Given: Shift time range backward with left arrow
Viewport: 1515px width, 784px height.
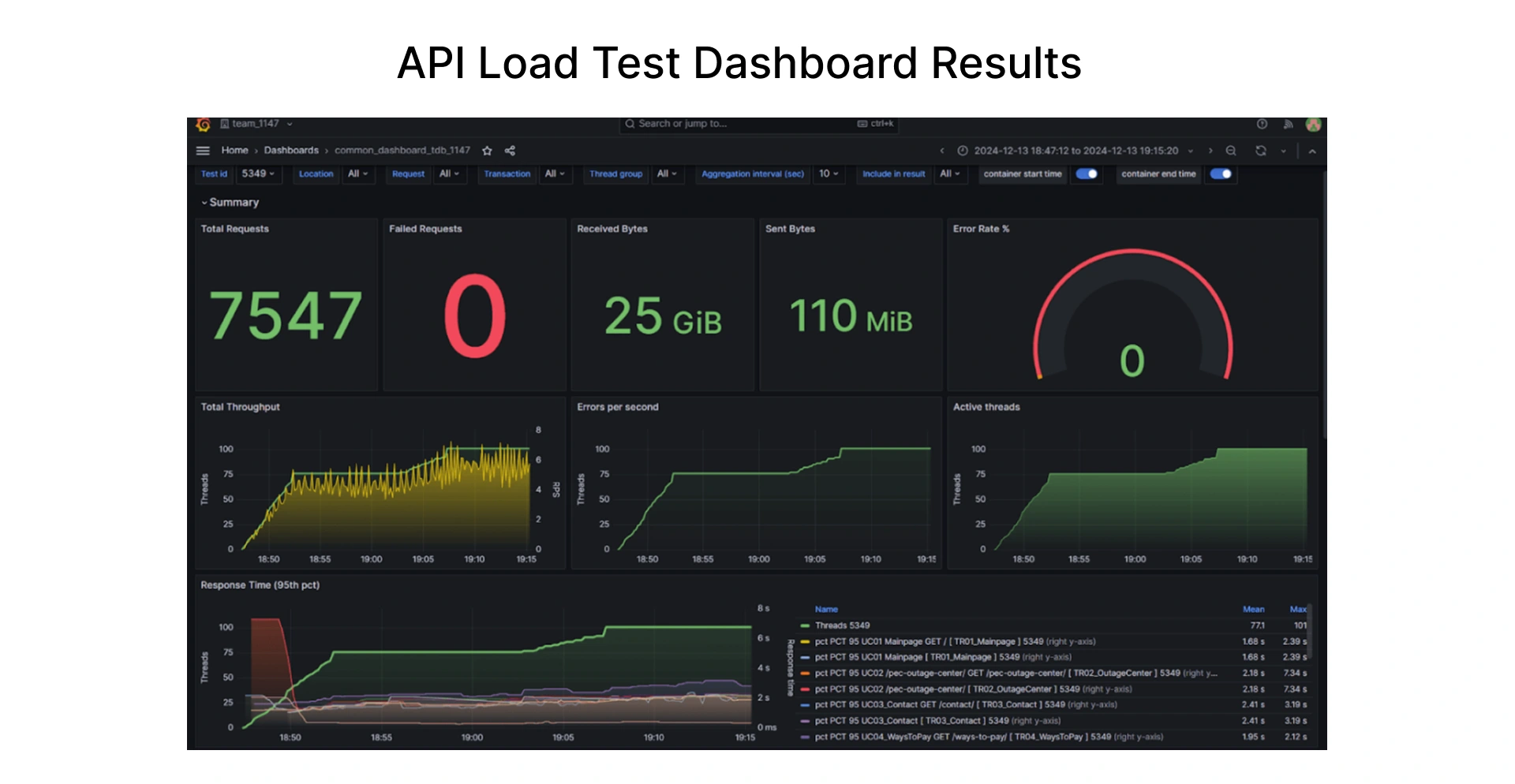Looking at the screenshot, I should tap(941, 151).
